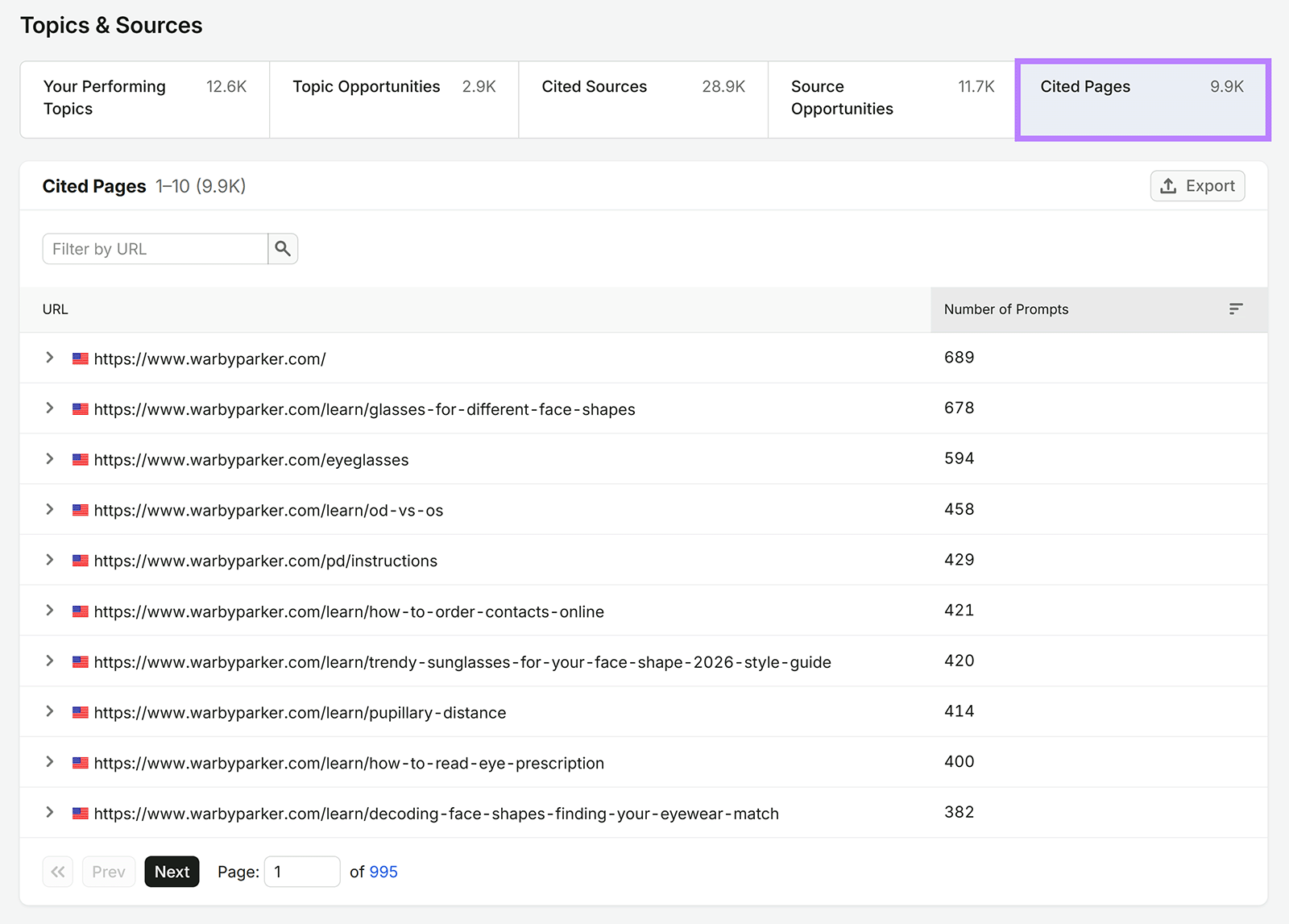Select the Cited Pages tab
This screenshot has width=1289, height=924.
pos(1142,99)
